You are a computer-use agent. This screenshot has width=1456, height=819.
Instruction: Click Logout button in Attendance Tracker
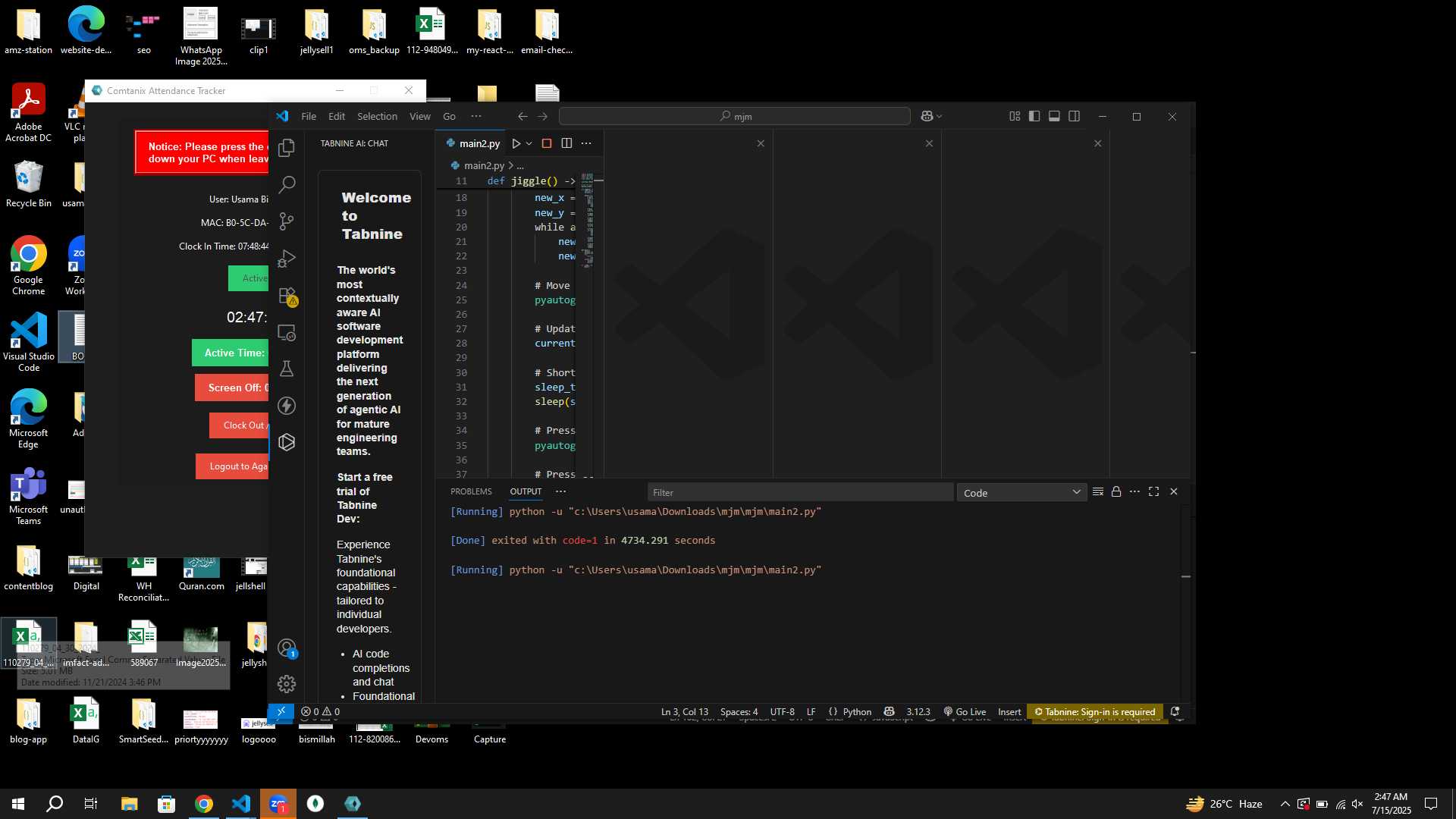(x=233, y=466)
